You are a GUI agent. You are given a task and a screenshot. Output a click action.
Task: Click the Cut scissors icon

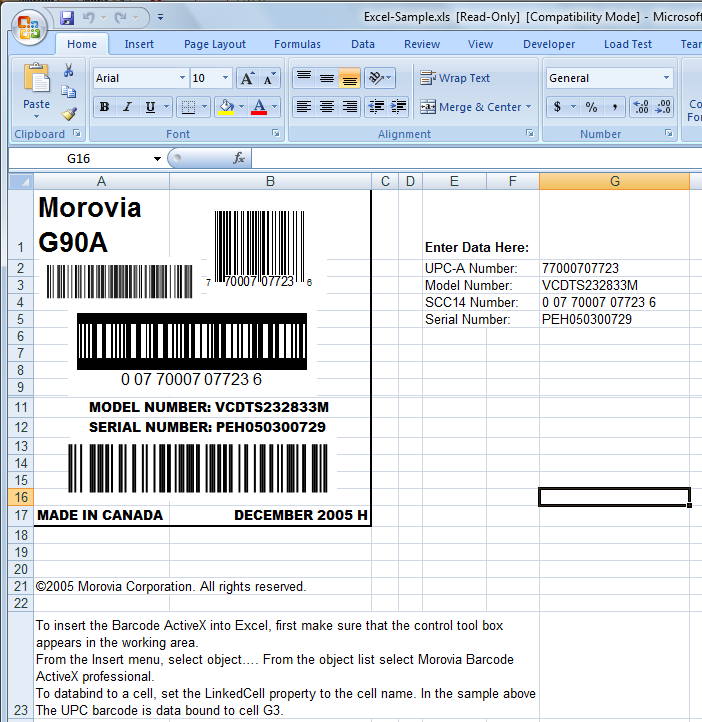point(69,70)
